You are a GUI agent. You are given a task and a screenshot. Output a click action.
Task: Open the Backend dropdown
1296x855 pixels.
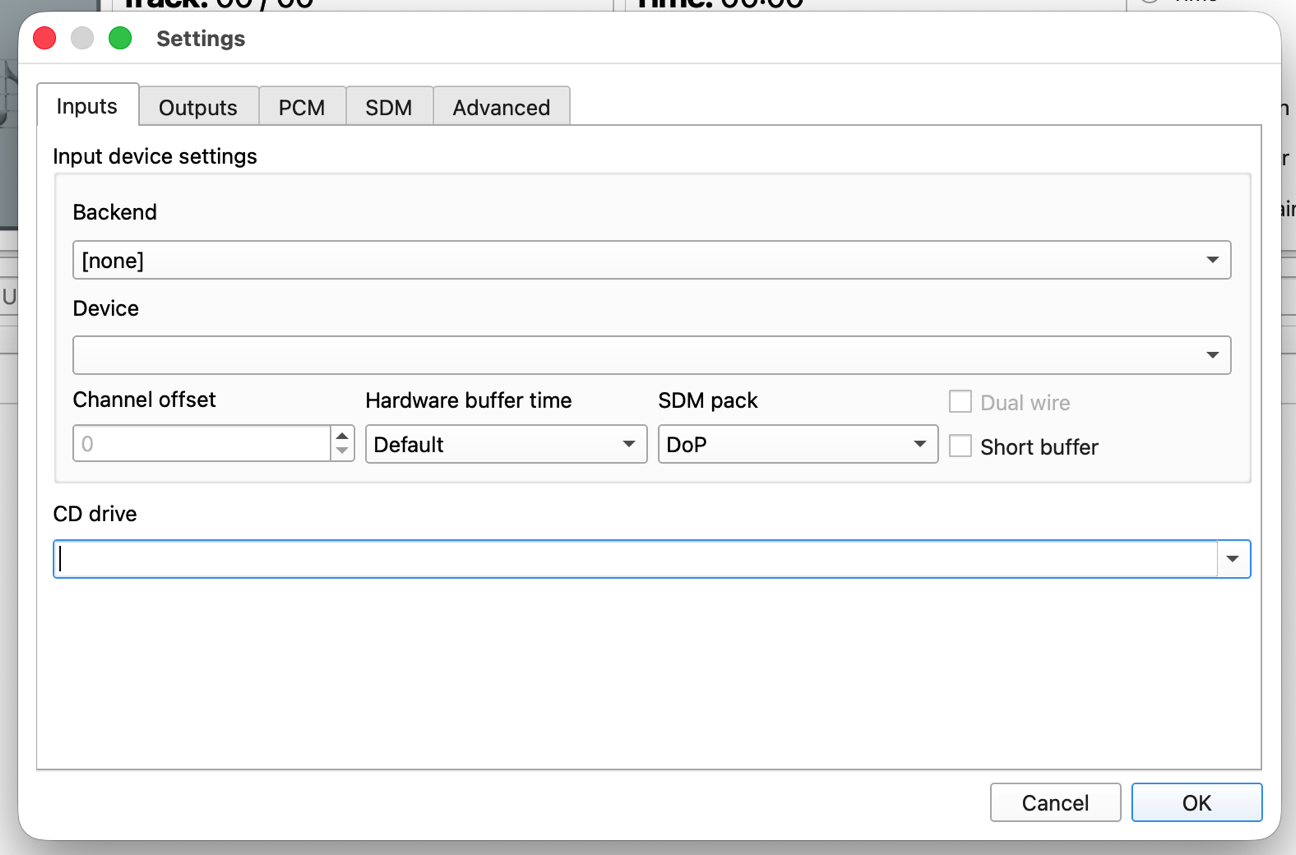(651, 260)
